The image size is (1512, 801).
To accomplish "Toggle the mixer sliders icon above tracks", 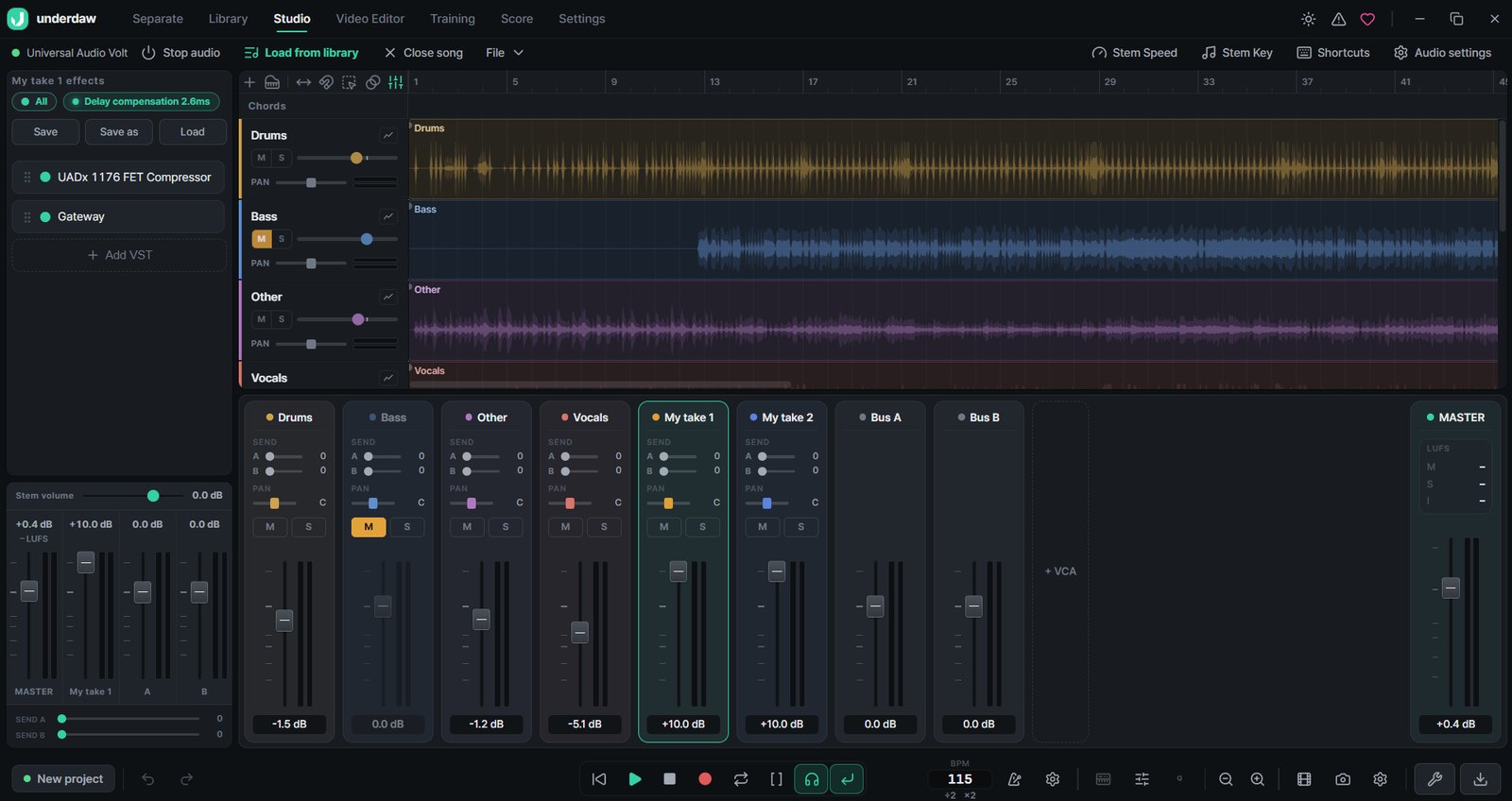I will tap(395, 82).
